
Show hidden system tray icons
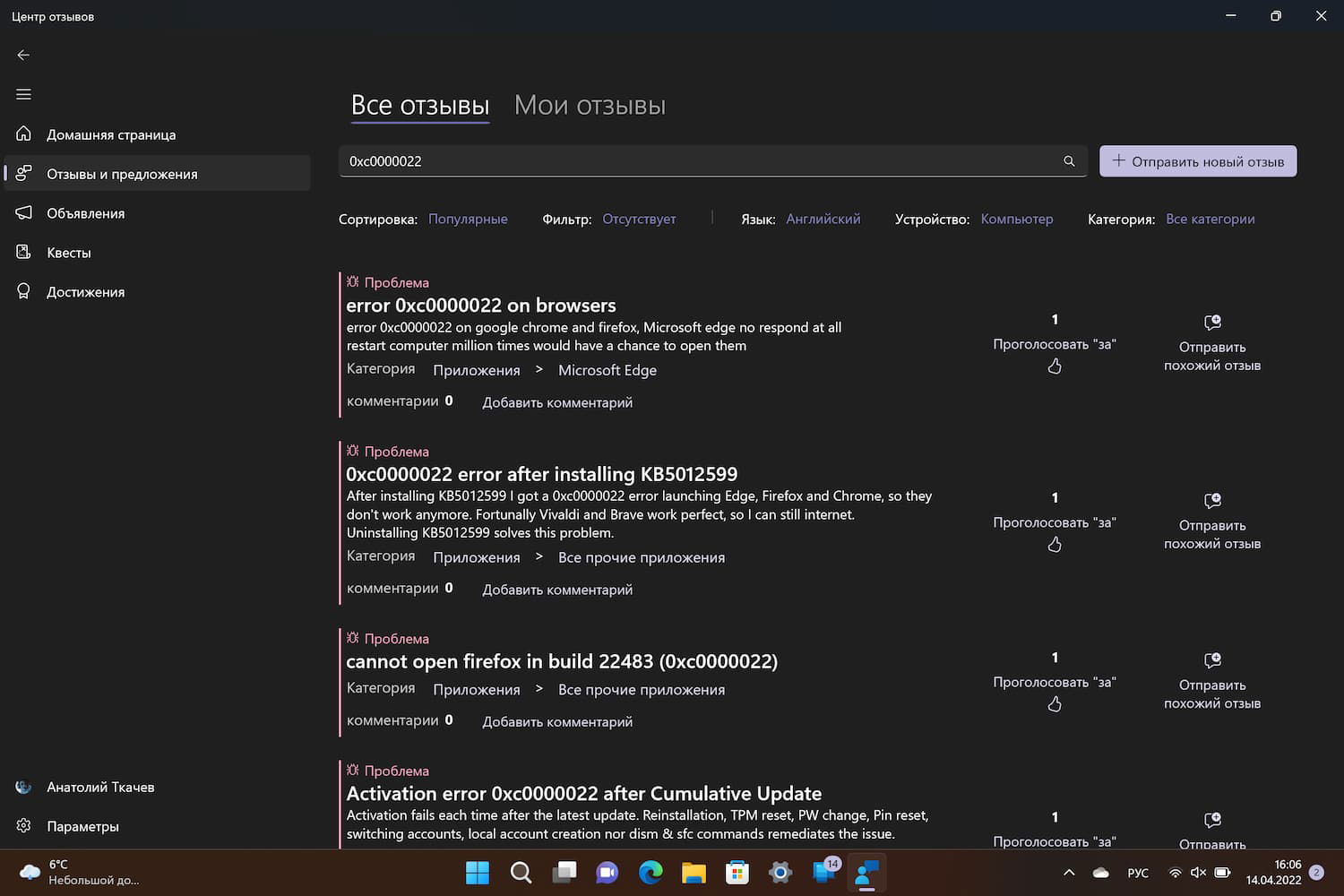(1069, 873)
